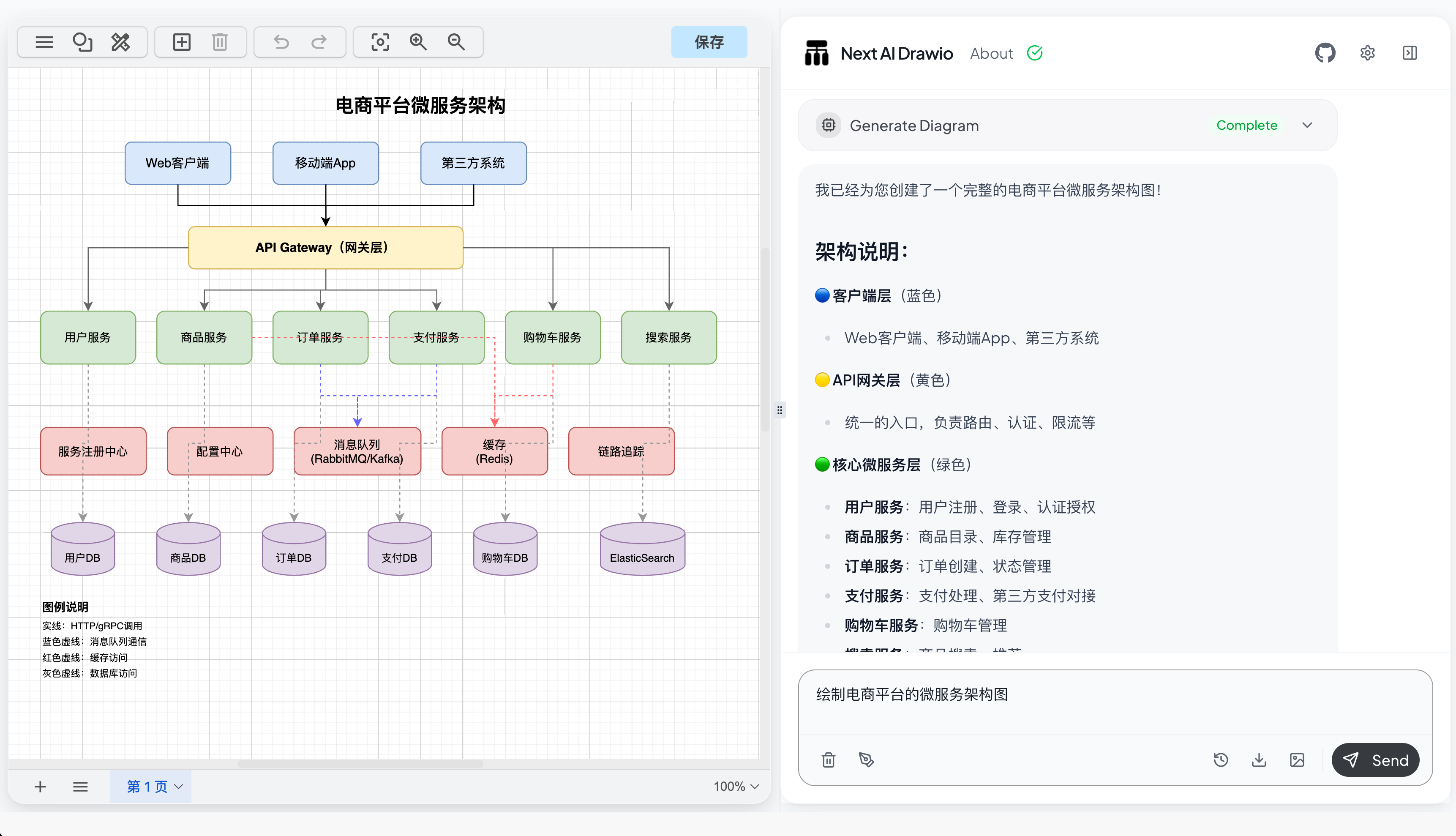The height and width of the screenshot is (836, 1456).
Task: Zoom out on the canvas
Action: [x=456, y=42]
